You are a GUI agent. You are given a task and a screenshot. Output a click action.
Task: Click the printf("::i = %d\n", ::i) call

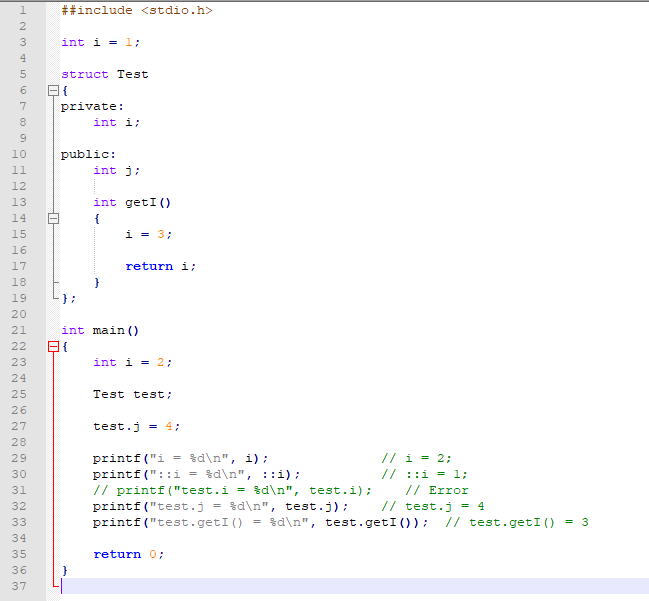[x=197, y=474]
